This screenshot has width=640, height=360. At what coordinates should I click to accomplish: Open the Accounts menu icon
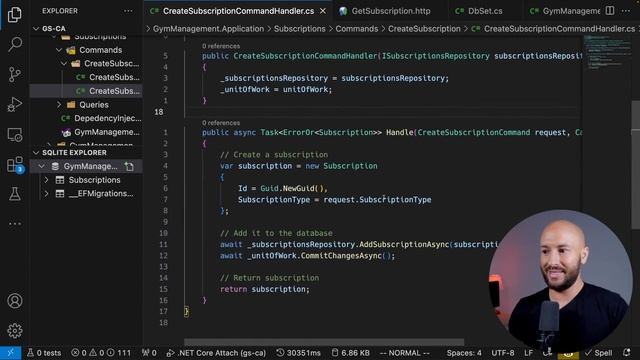tap(15, 301)
